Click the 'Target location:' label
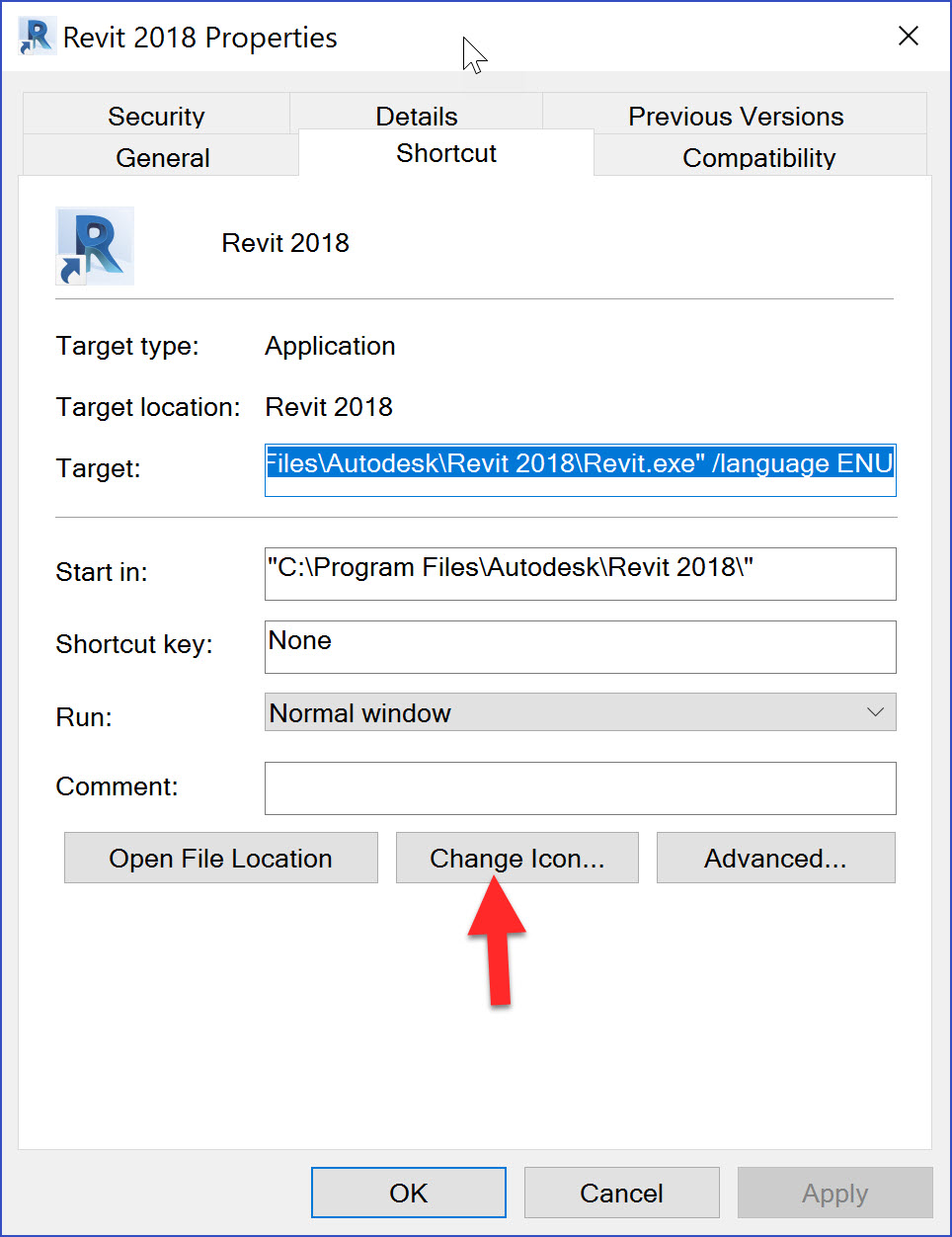This screenshot has width=952, height=1237. [148, 407]
